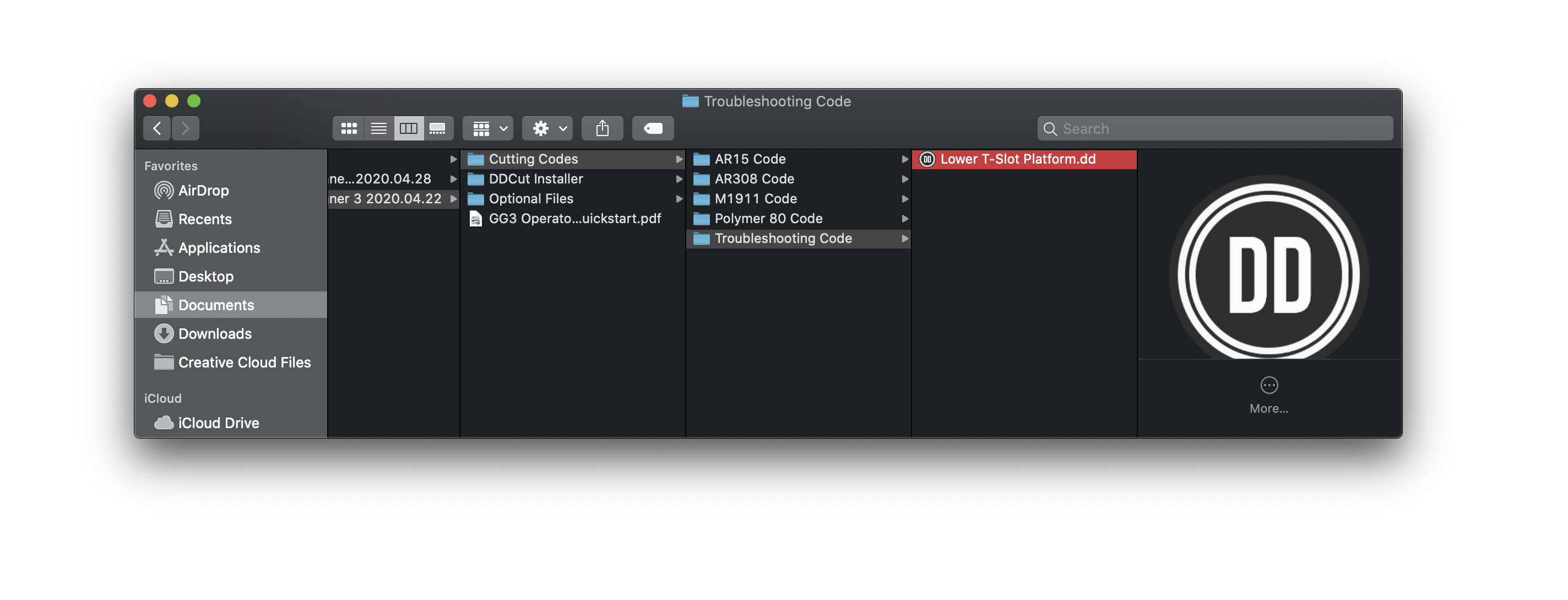The height and width of the screenshot is (600, 1568).
Task: Go back with the back arrow
Action: click(x=158, y=128)
